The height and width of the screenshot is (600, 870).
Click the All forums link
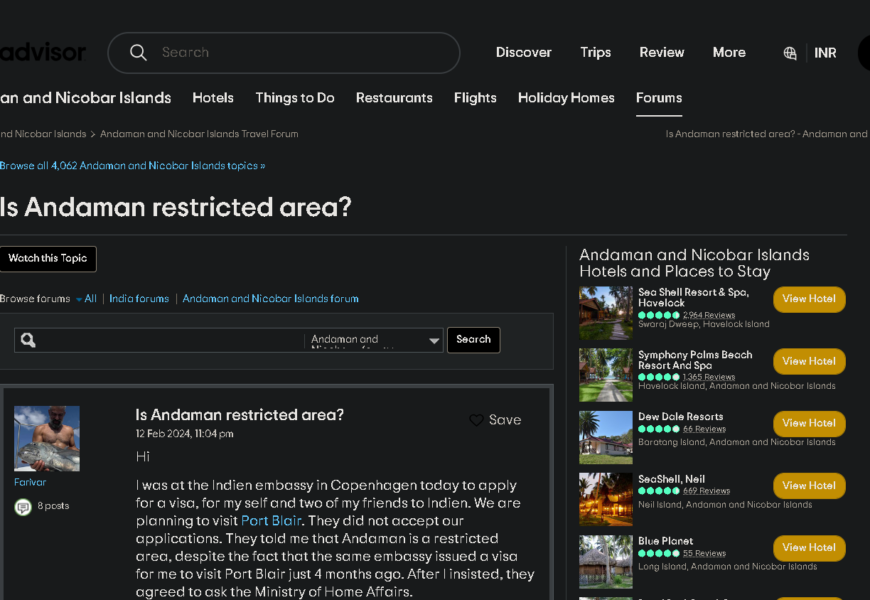point(90,299)
